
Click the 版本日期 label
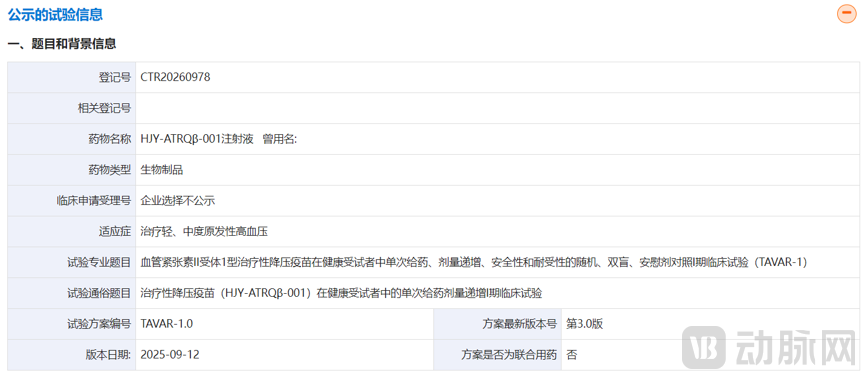click(109, 355)
